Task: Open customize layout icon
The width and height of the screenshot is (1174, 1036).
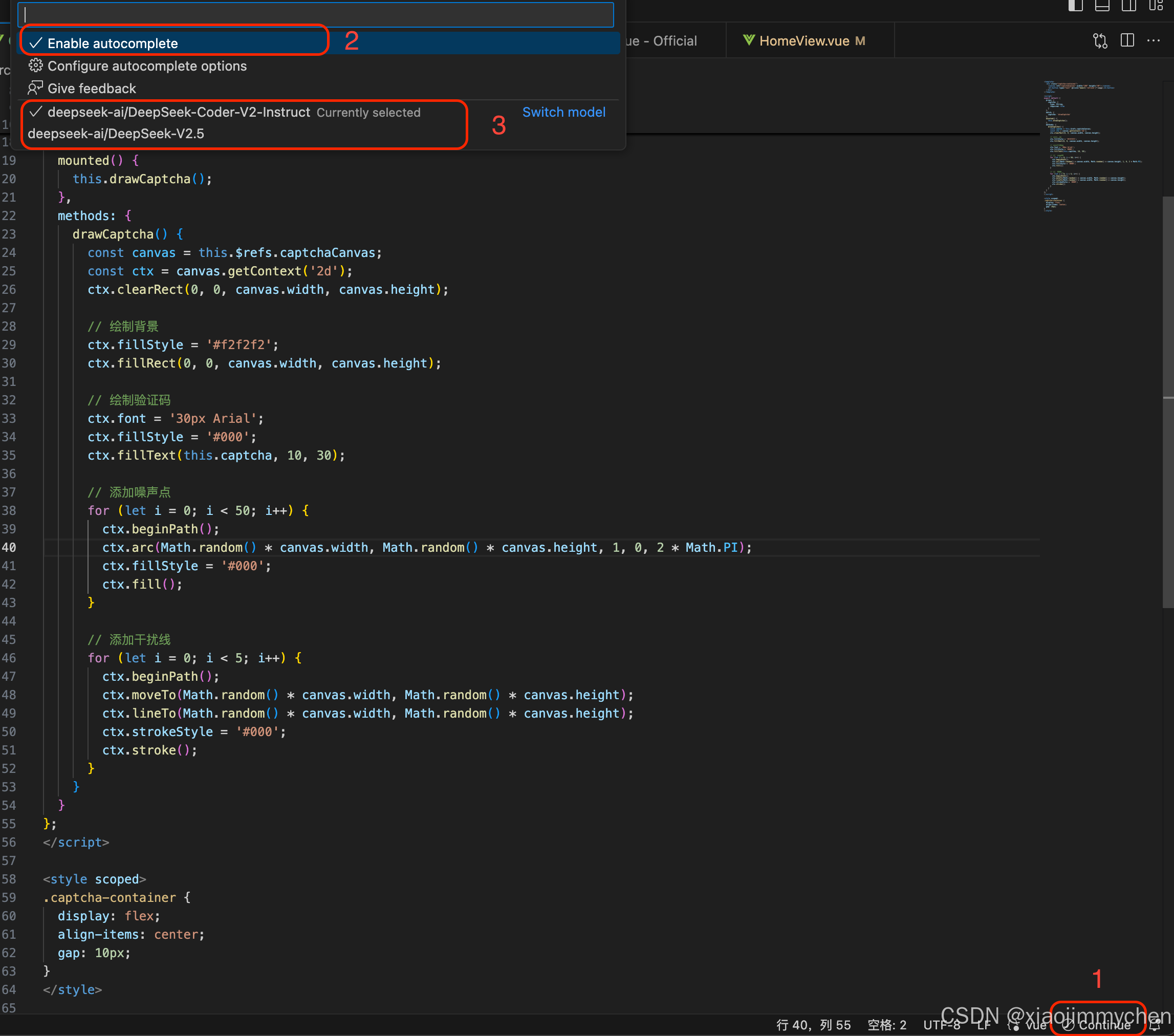Action: click(1156, 6)
